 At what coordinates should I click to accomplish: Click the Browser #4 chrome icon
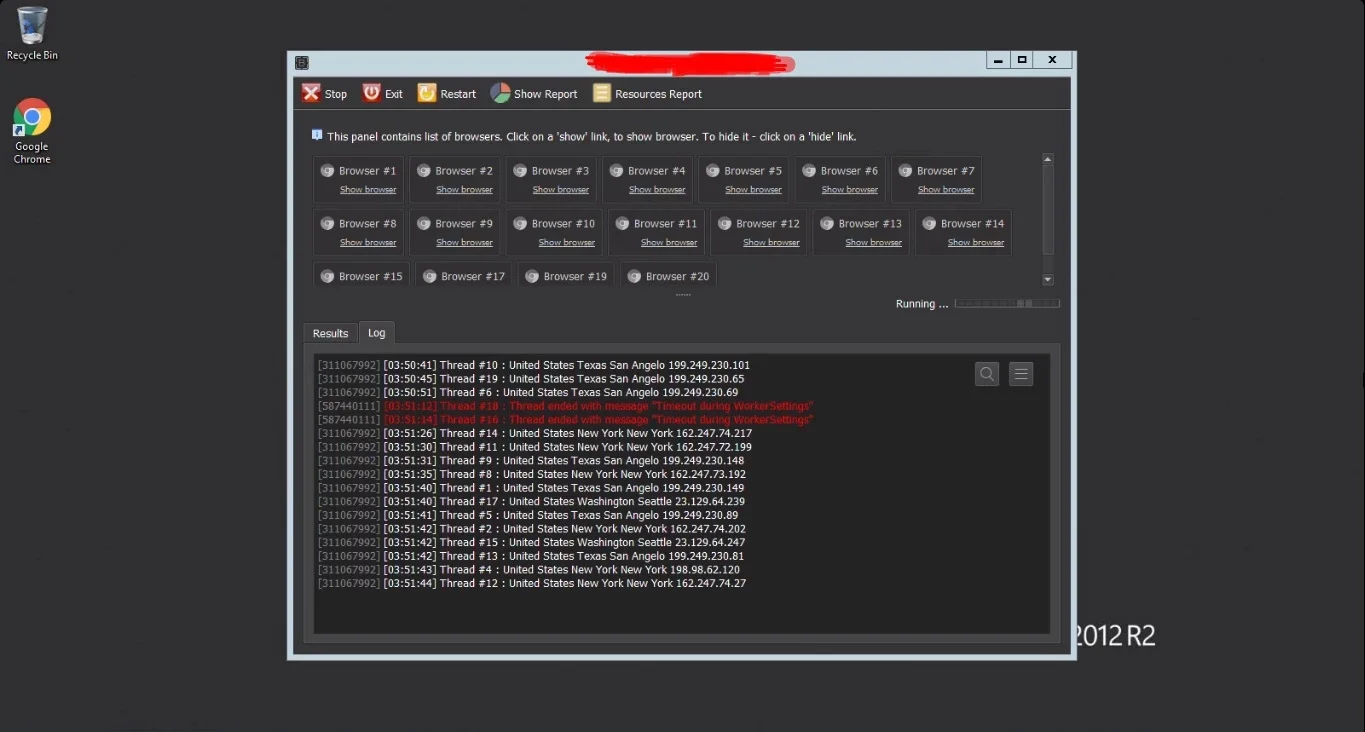617,171
